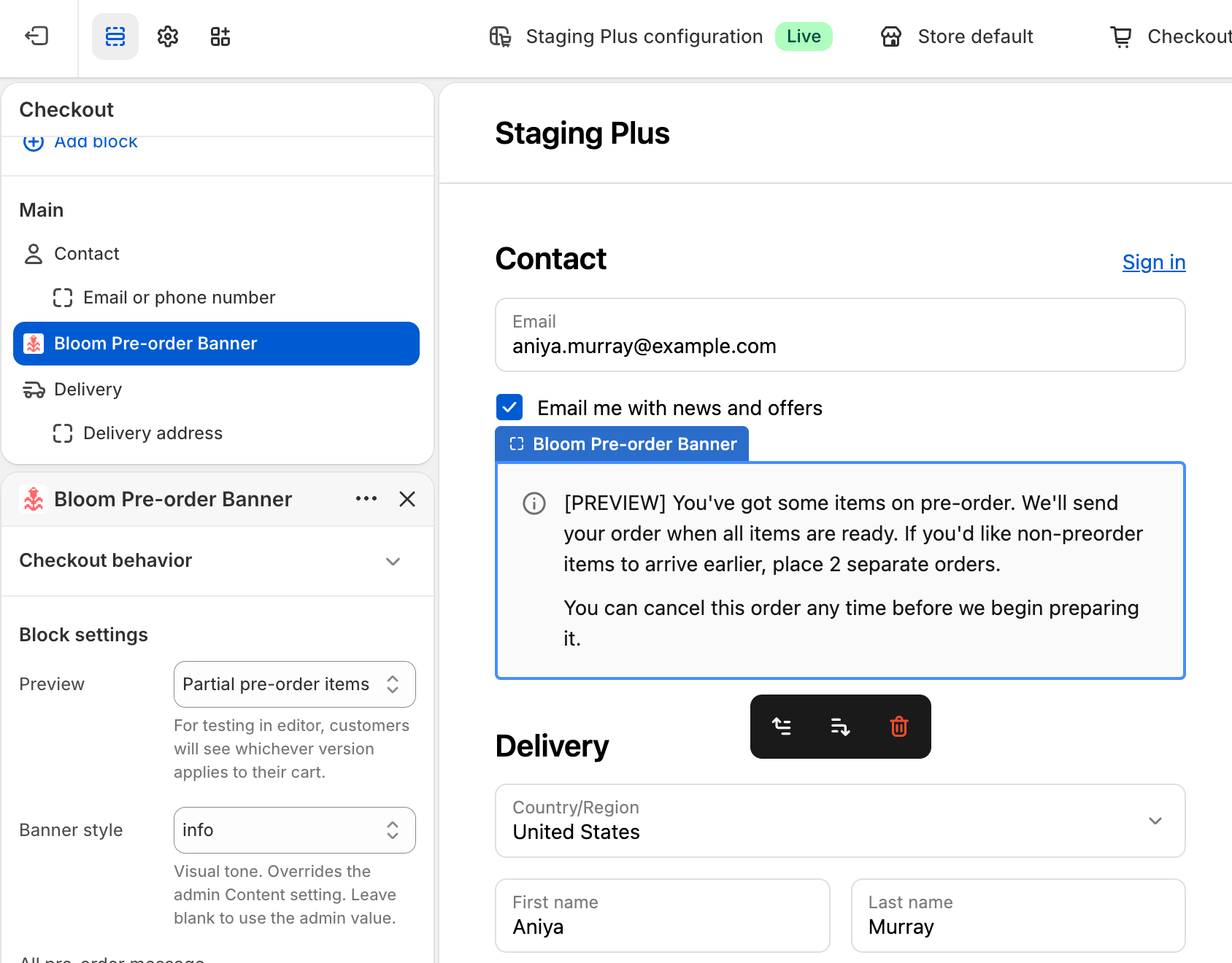Open the Preview dropdown

(x=295, y=684)
